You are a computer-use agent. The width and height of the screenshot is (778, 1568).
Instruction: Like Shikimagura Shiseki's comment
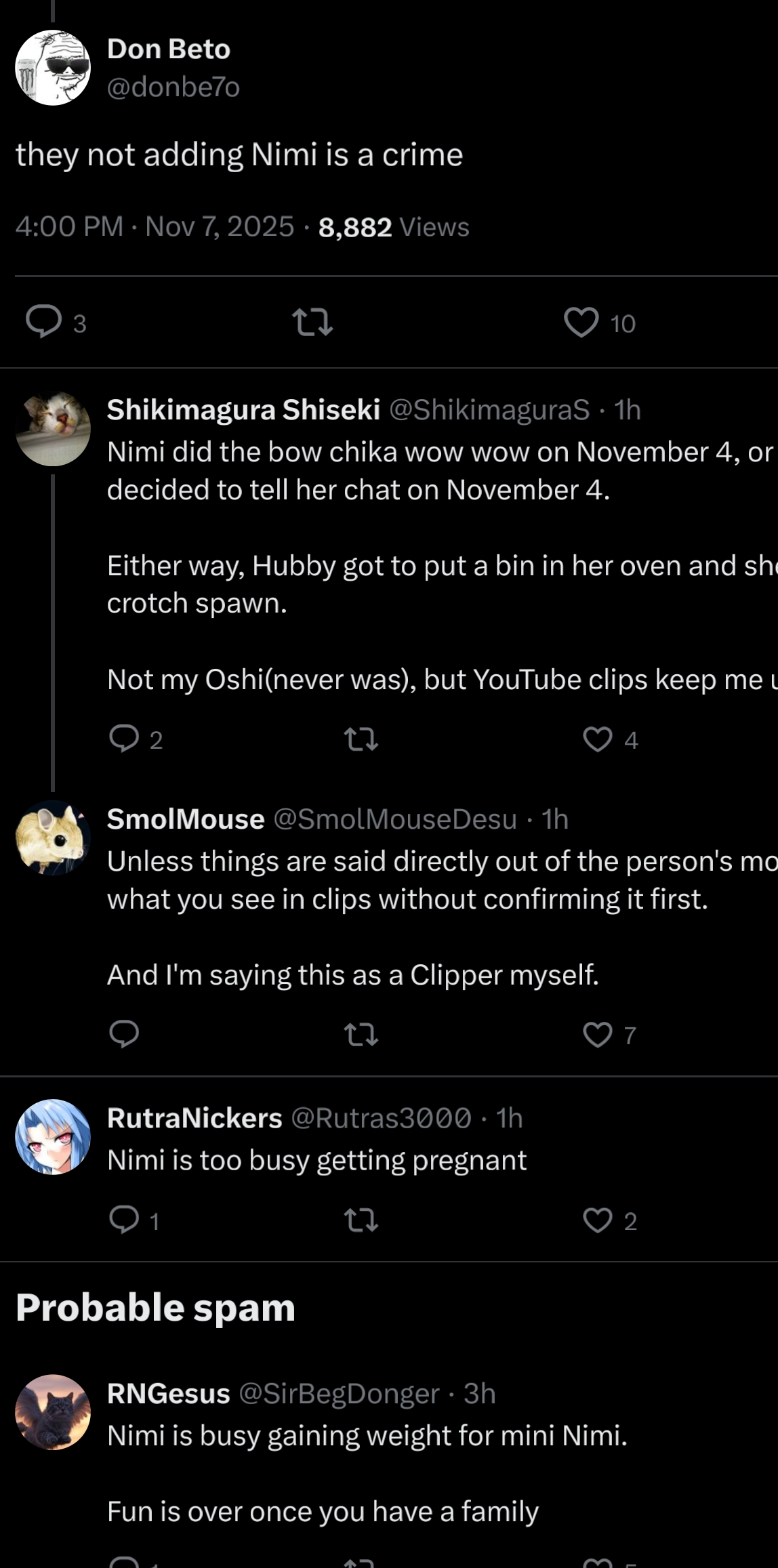[598, 739]
